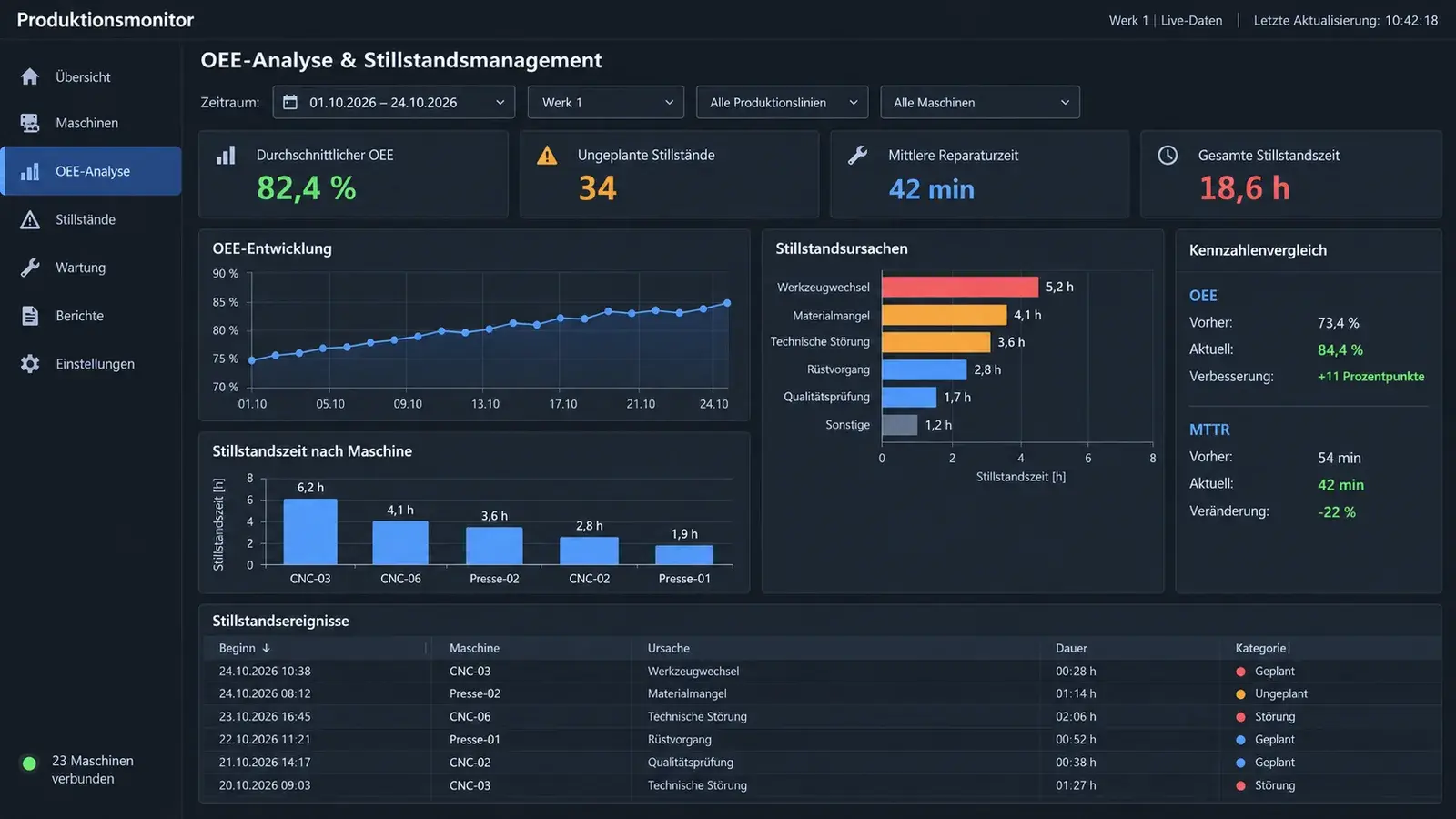This screenshot has height=819, width=1456.
Task: Click the bar chart icon beside OEE-Analyse
Action: (x=30, y=171)
